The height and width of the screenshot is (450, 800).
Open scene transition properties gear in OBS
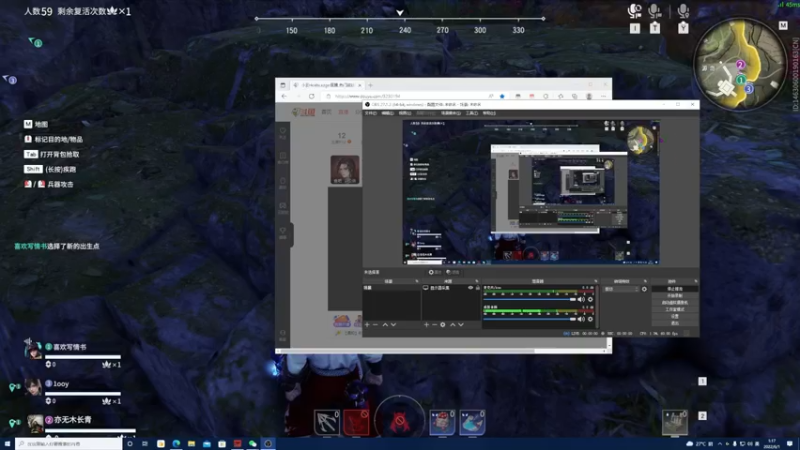[644, 289]
